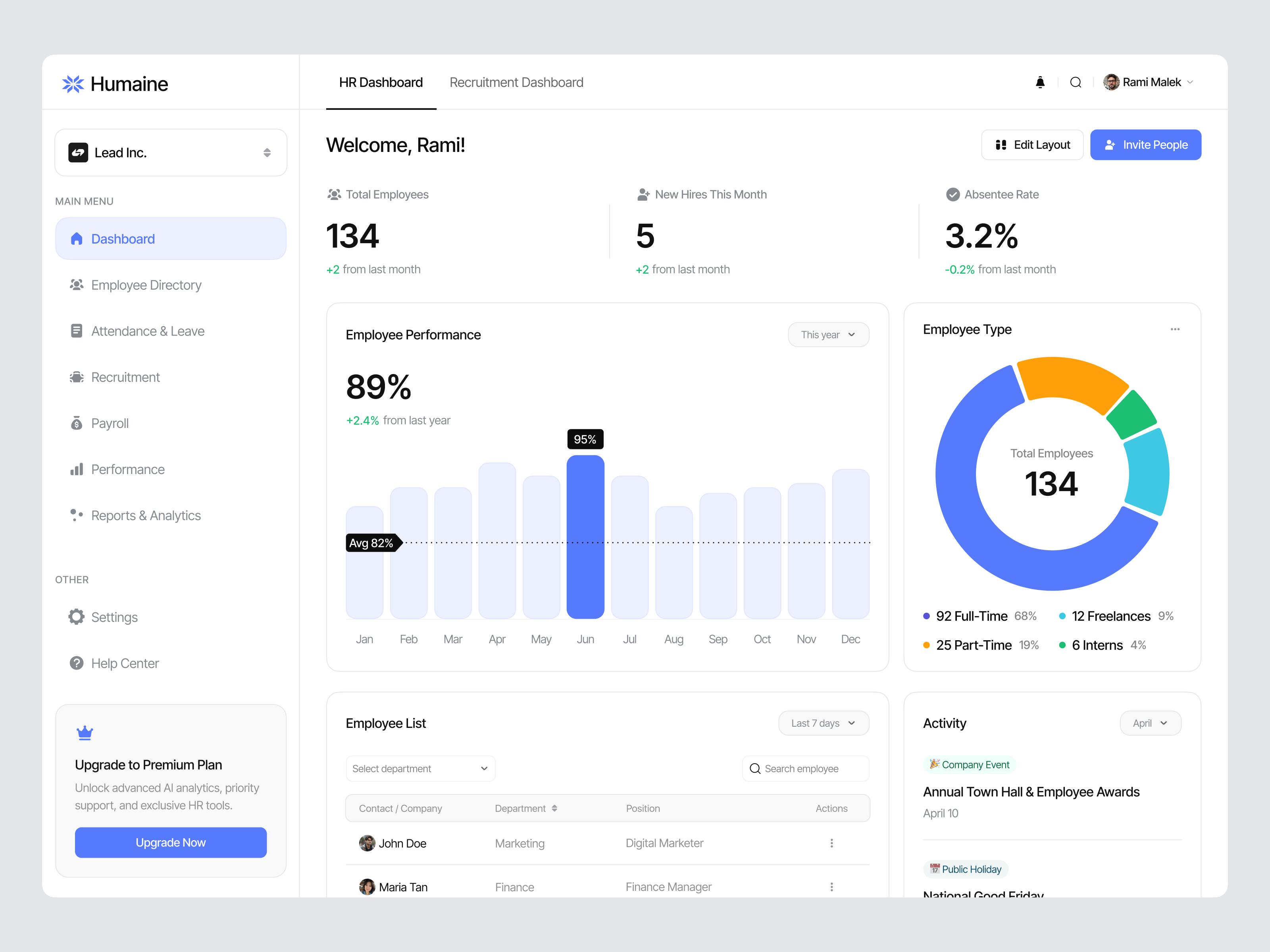Change Employee Performance period from This year
This screenshot has height=952, width=1270.
pyautogui.click(x=828, y=334)
